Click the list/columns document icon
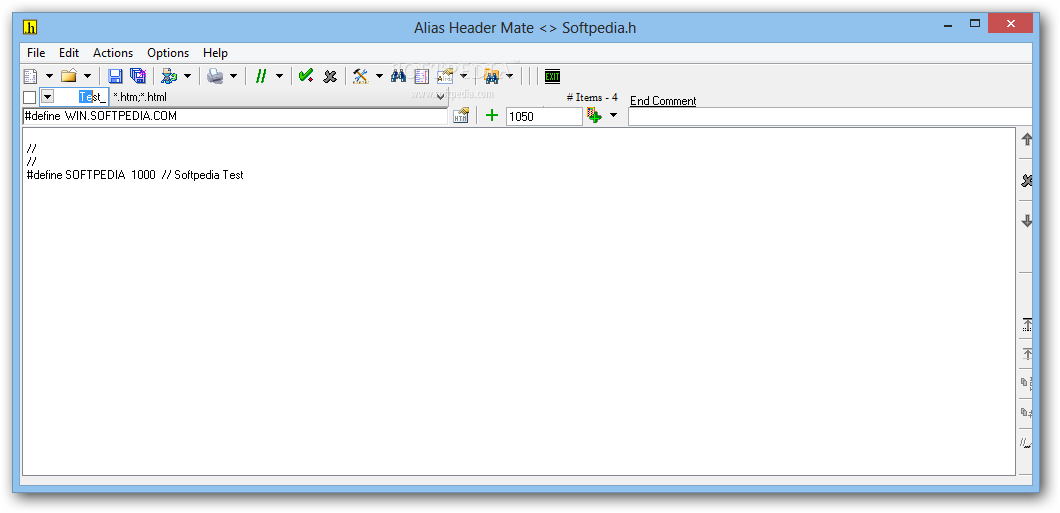Image resolution: width=1060 pixels, height=513 pixels. click(422, 76)
